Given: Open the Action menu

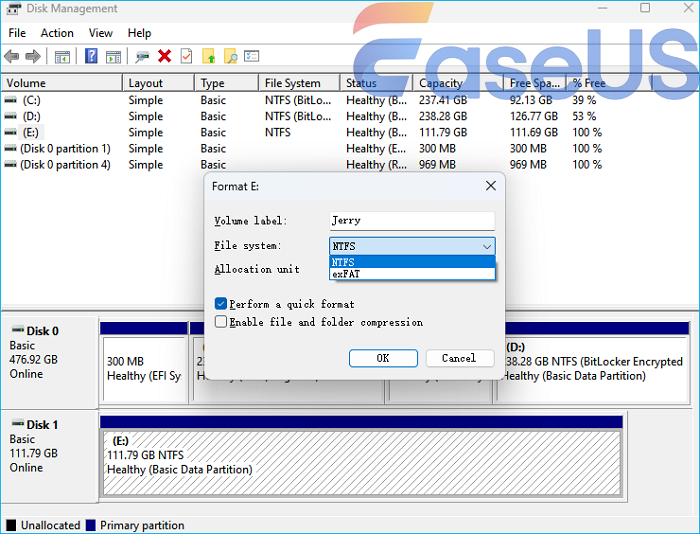Looking at the screenshot, I should pos(57,33).
